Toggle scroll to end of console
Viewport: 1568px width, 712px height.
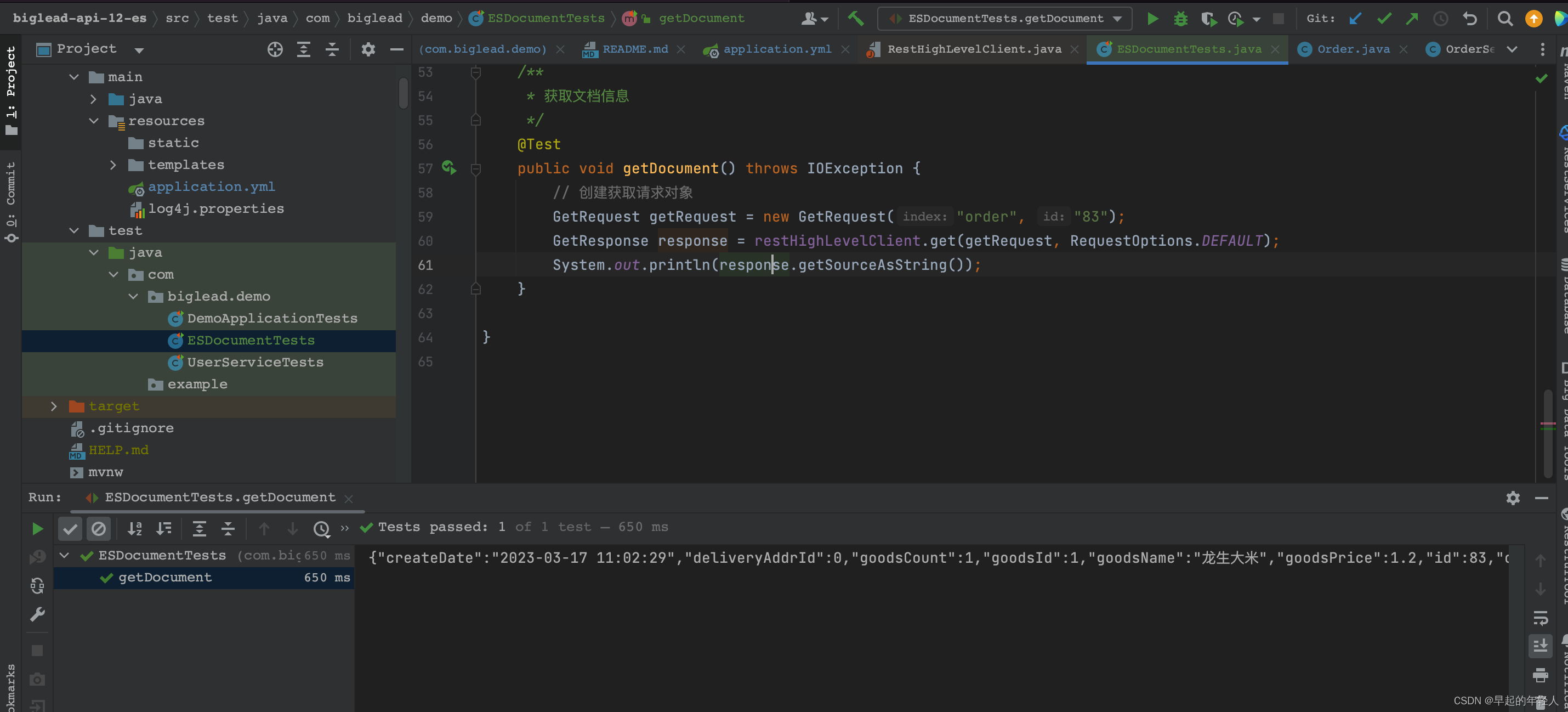tap(1540, 646)
